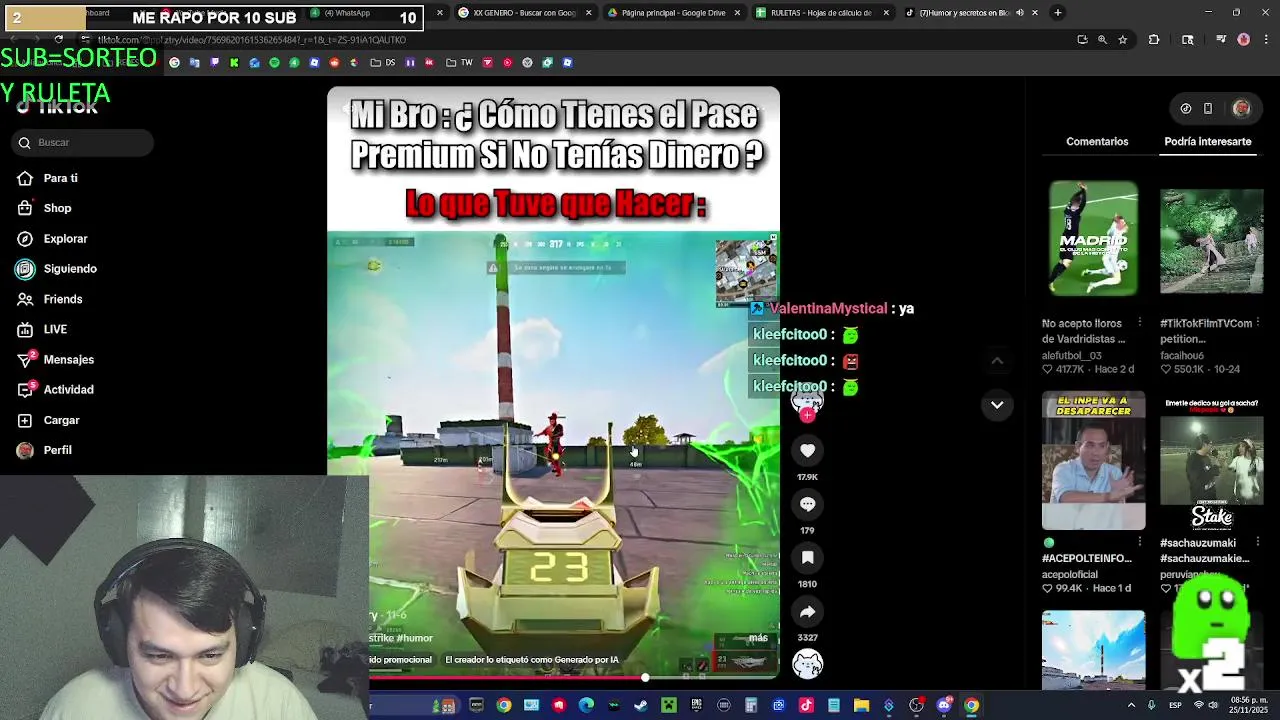Click the phone app icon near the avatar
This screenshot has width=1280, height=720.
(1208, 108)
